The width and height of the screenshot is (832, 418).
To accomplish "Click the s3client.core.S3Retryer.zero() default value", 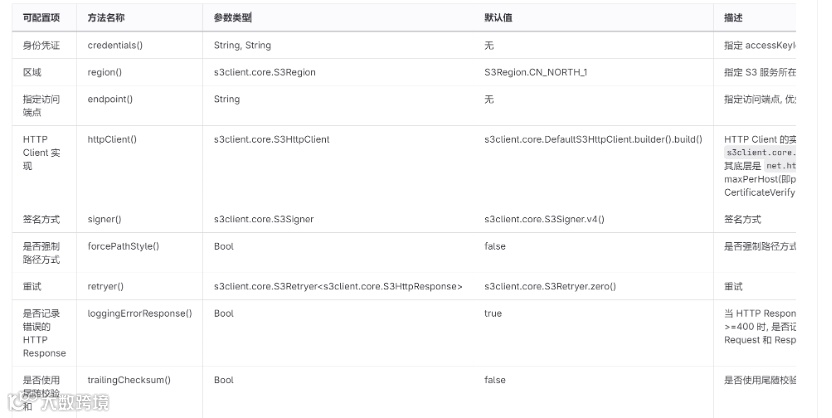I will [549, 286].
